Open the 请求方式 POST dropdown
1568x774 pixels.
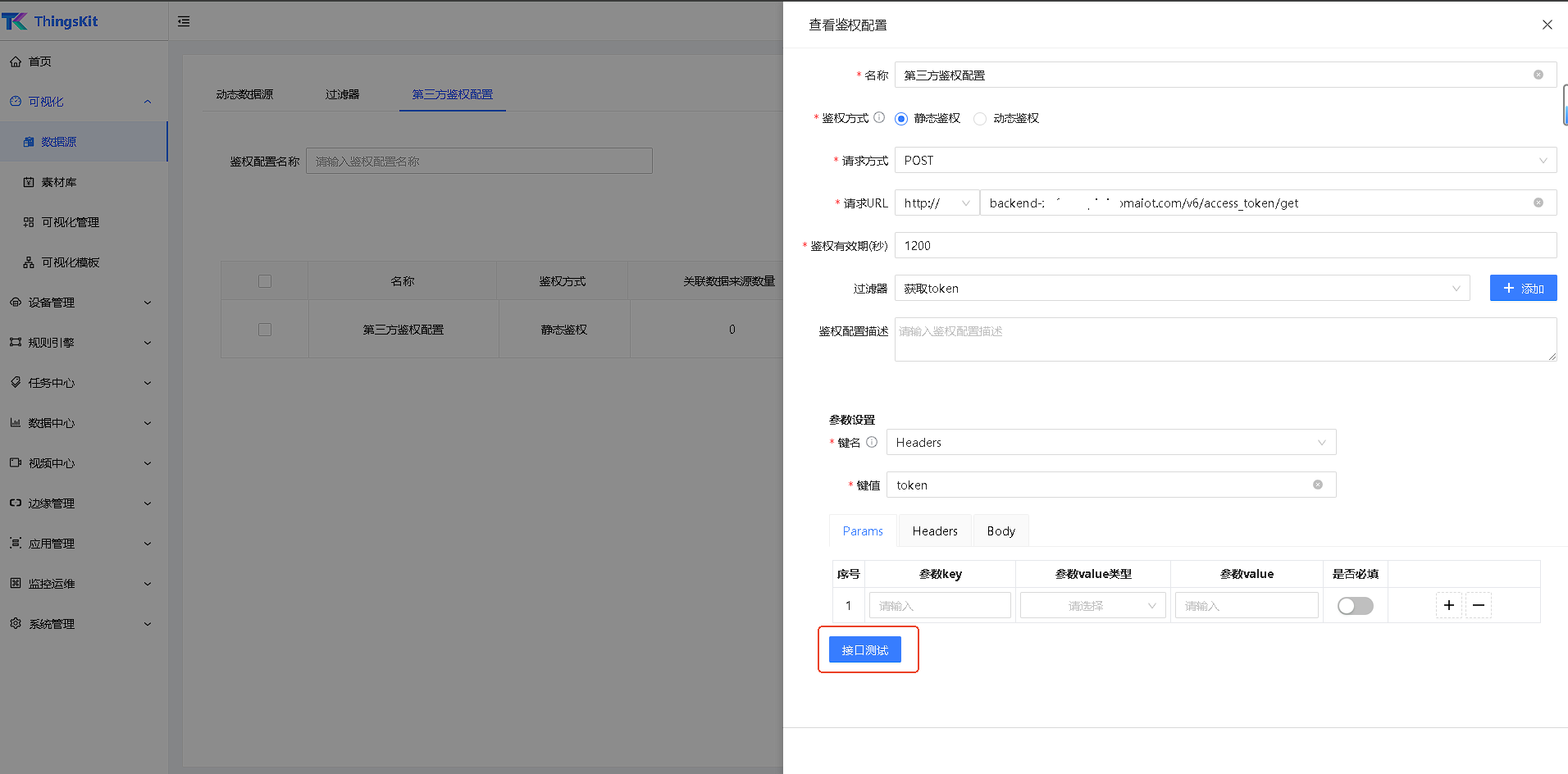pos(1225,160)
